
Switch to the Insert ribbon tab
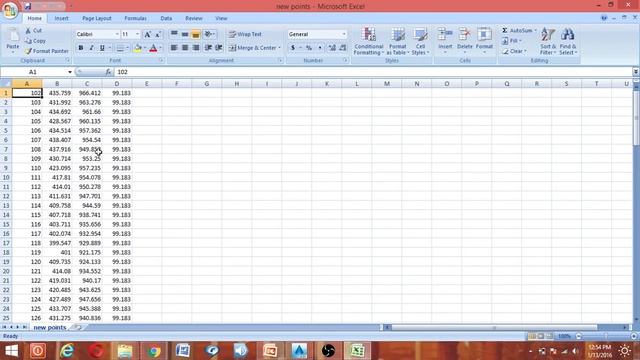tap(62, 18)
